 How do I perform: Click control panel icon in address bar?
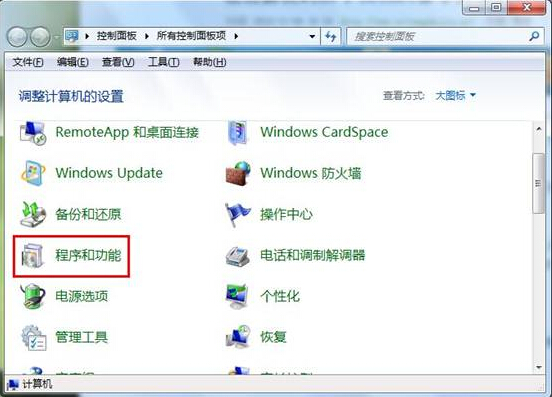tap(72, 36)
